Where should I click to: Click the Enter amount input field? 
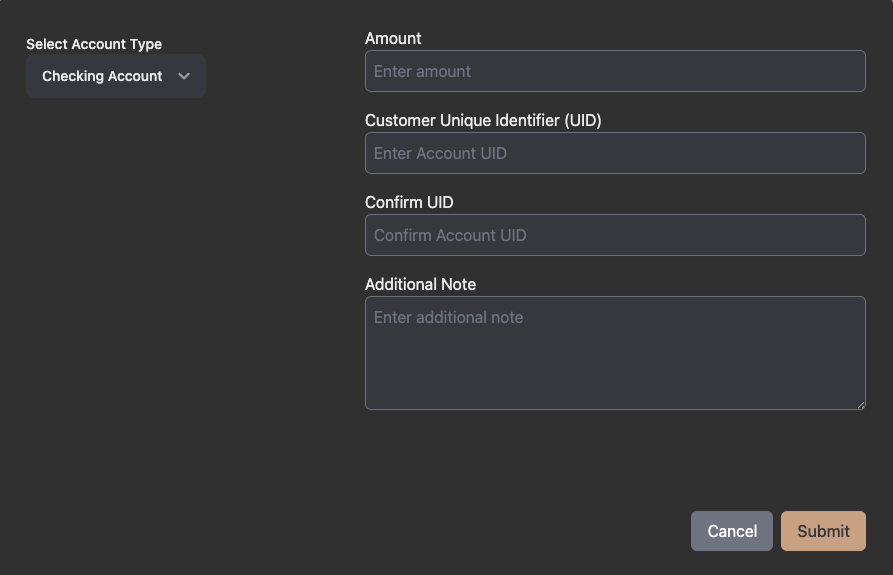pos(615,71)
